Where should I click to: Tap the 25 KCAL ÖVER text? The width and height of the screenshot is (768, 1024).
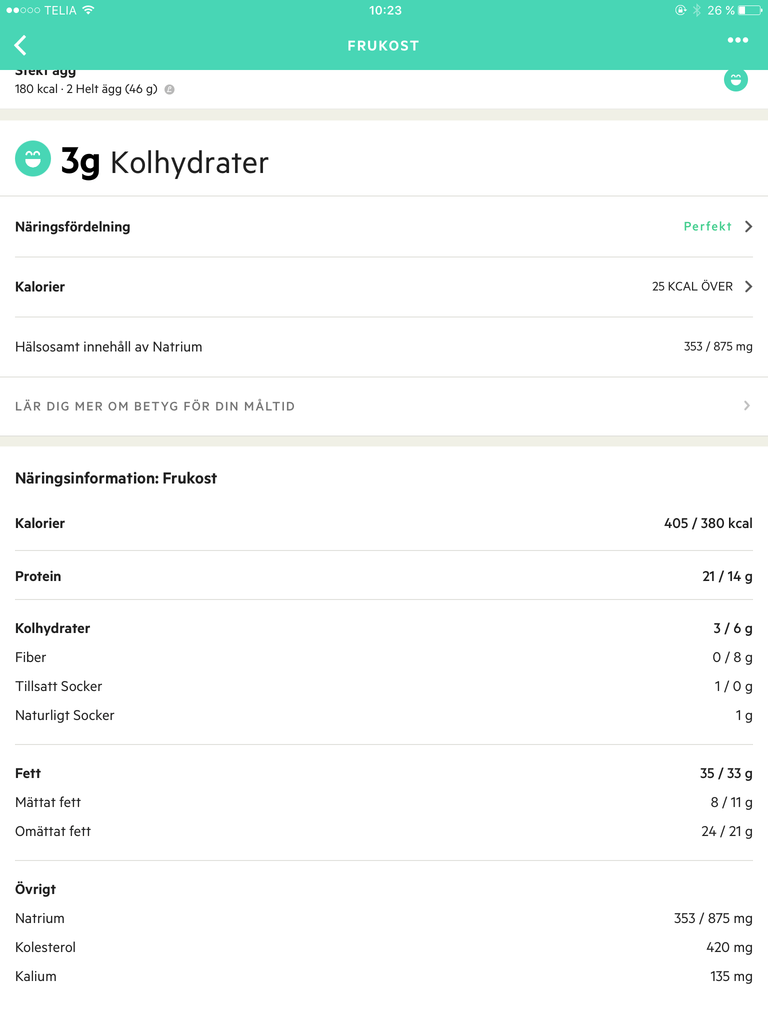(692, 287)
